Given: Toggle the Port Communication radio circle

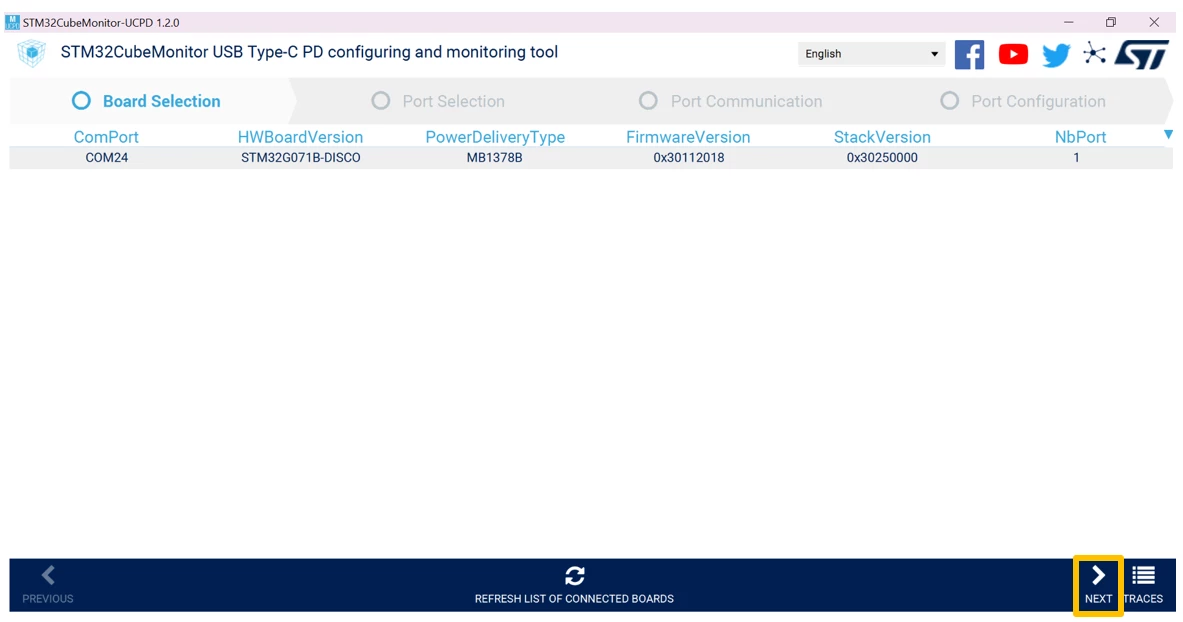Looking at the screenshot, I should (x=648, y=100).
